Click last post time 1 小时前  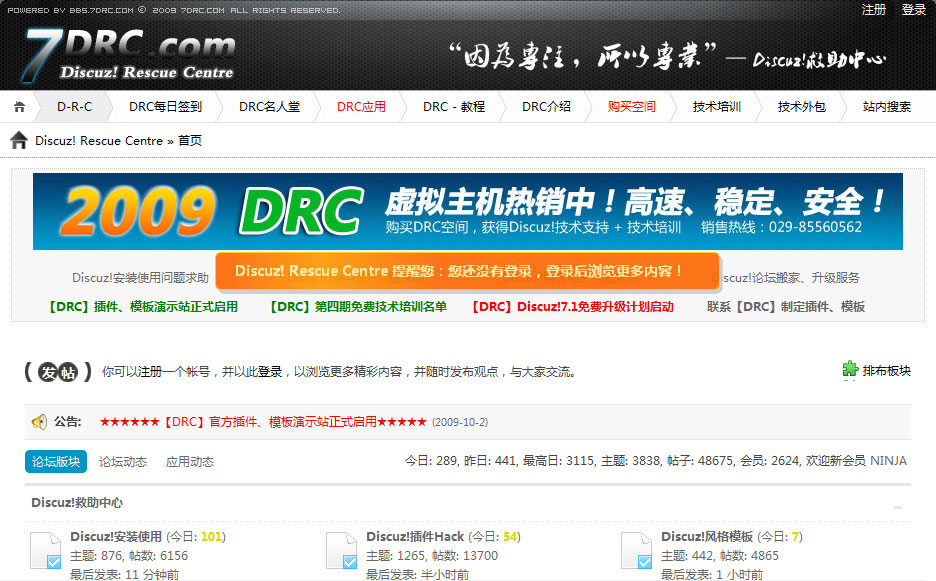(739, 574)
